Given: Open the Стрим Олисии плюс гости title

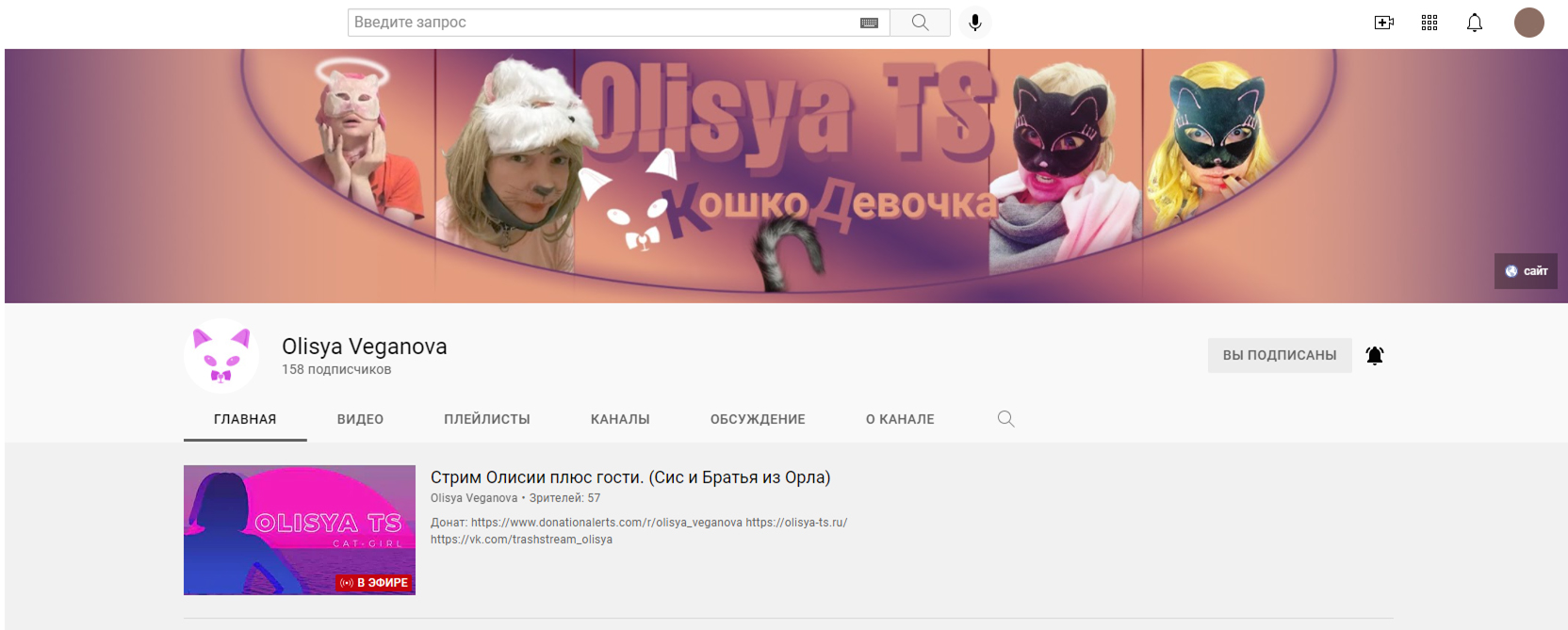Looking at the screenshot, I should [630, 477].
